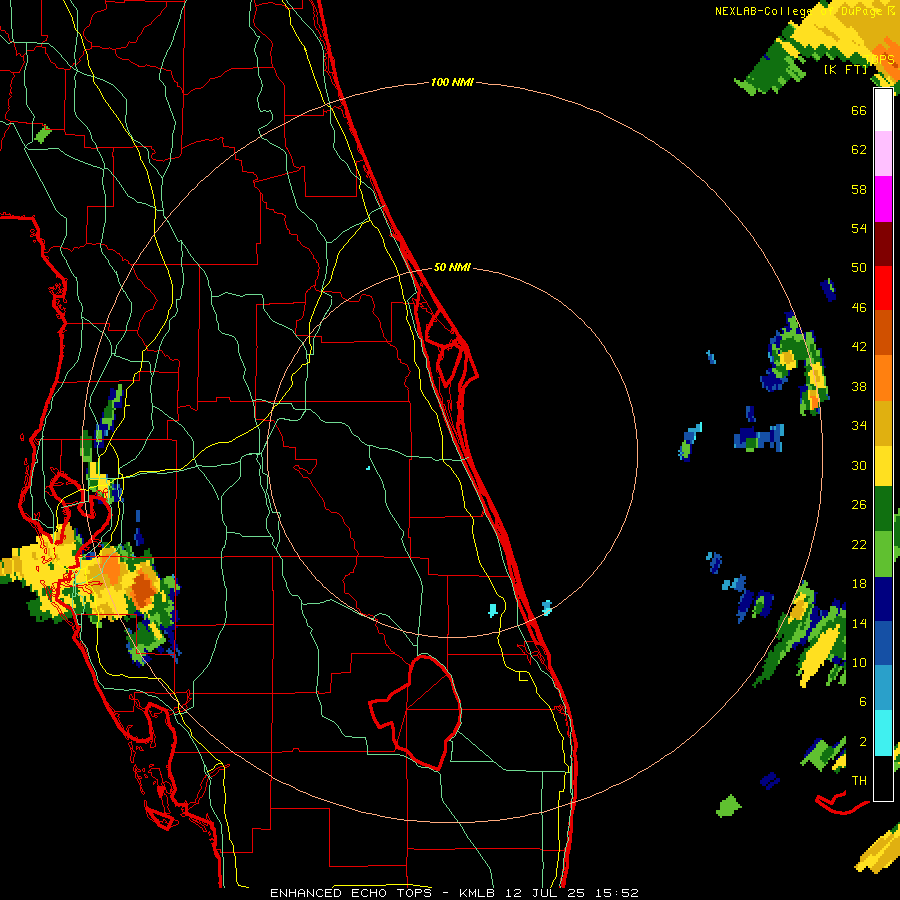Click the 62 label on the scale
The width and height of the screenshot is (900, 900).
(x=859, y=150)
